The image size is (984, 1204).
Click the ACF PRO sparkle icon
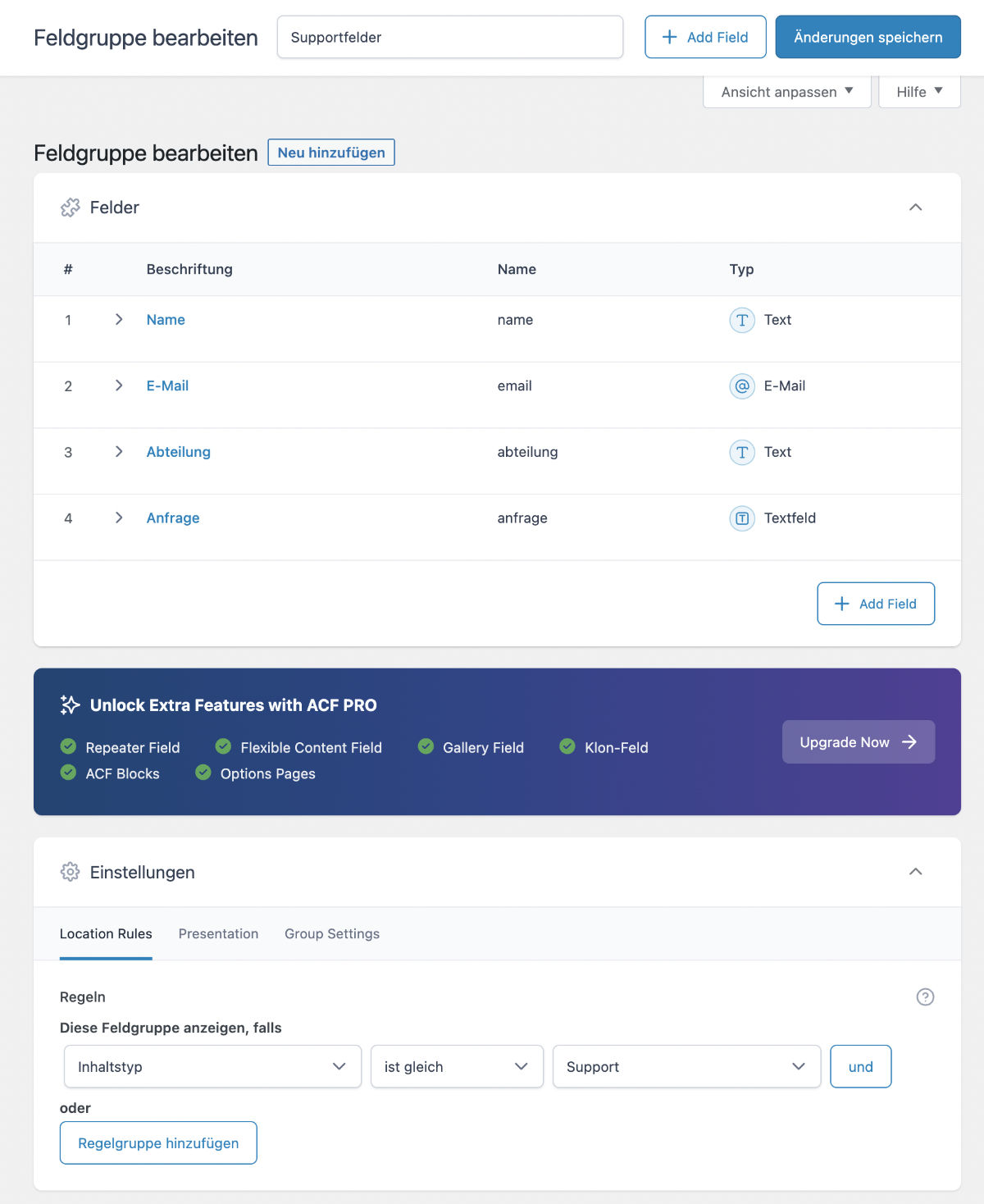click(x=71, y=705)
